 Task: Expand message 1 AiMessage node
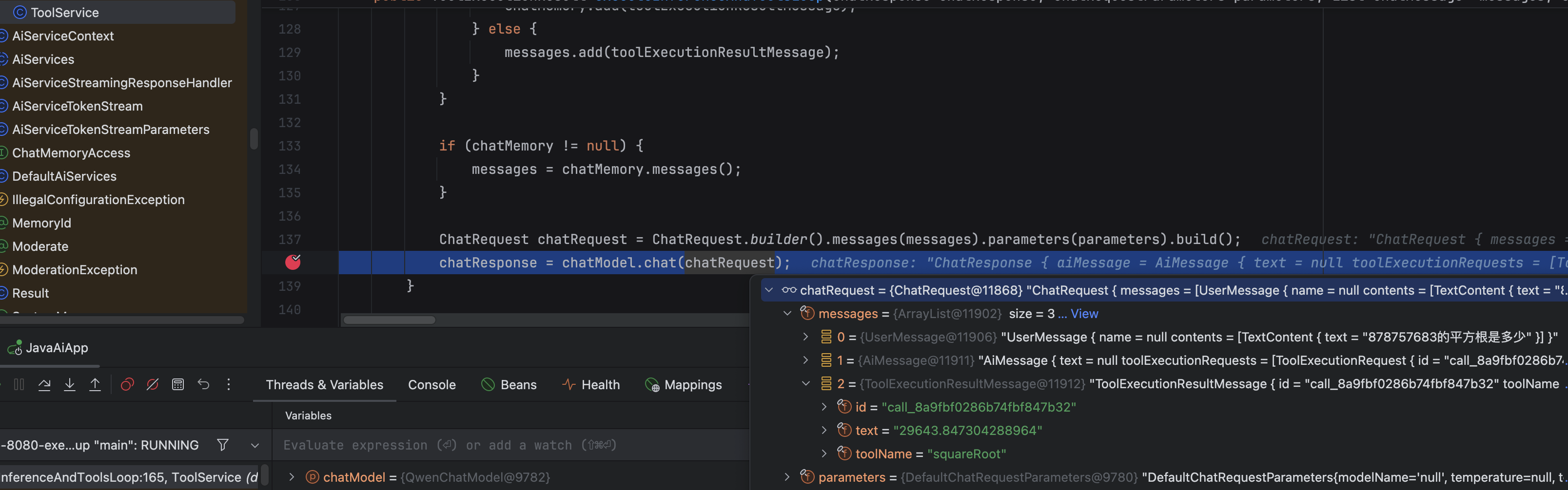tap(806, 360)
